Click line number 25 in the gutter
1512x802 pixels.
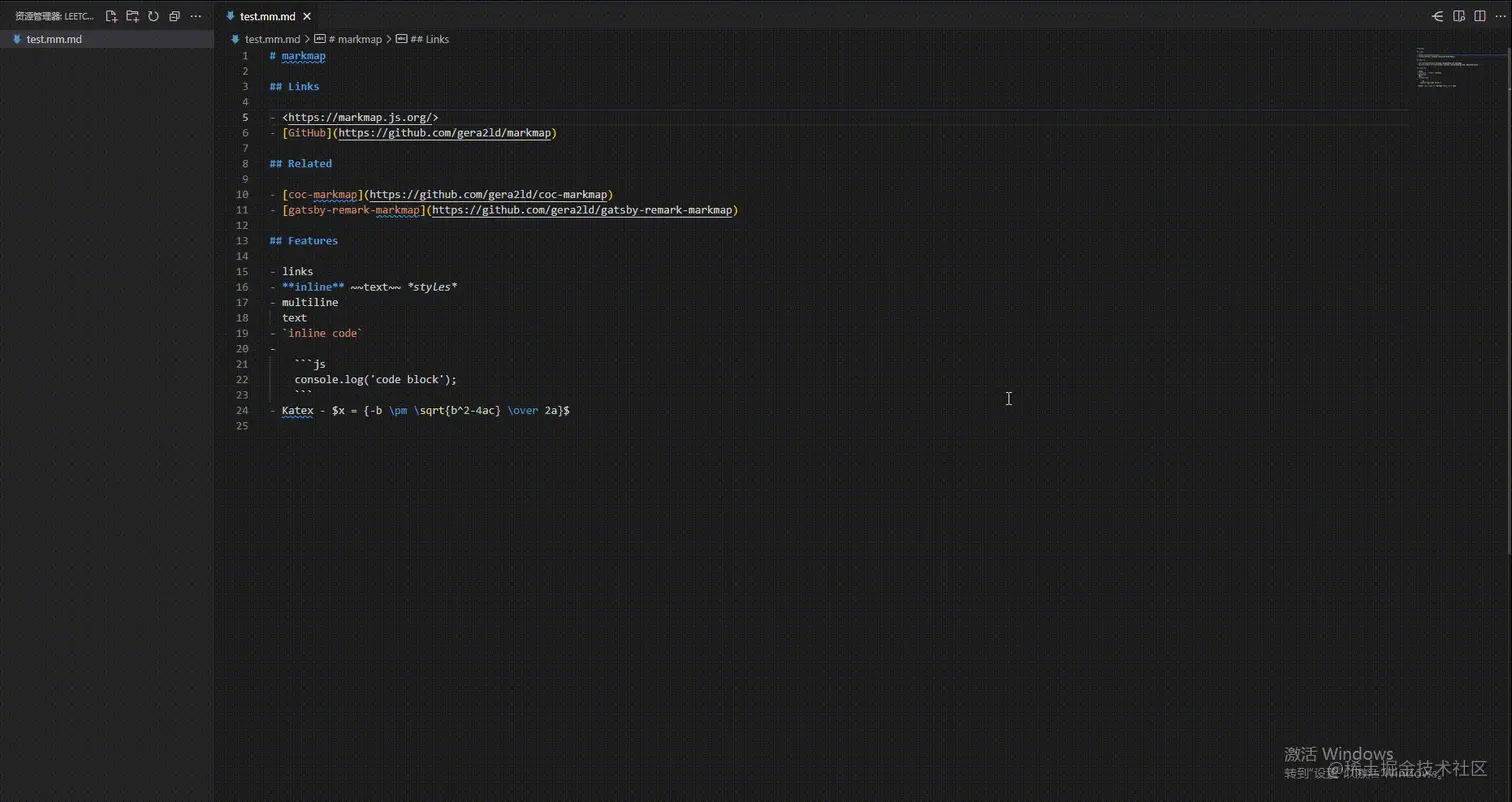[x=242, y=426]
